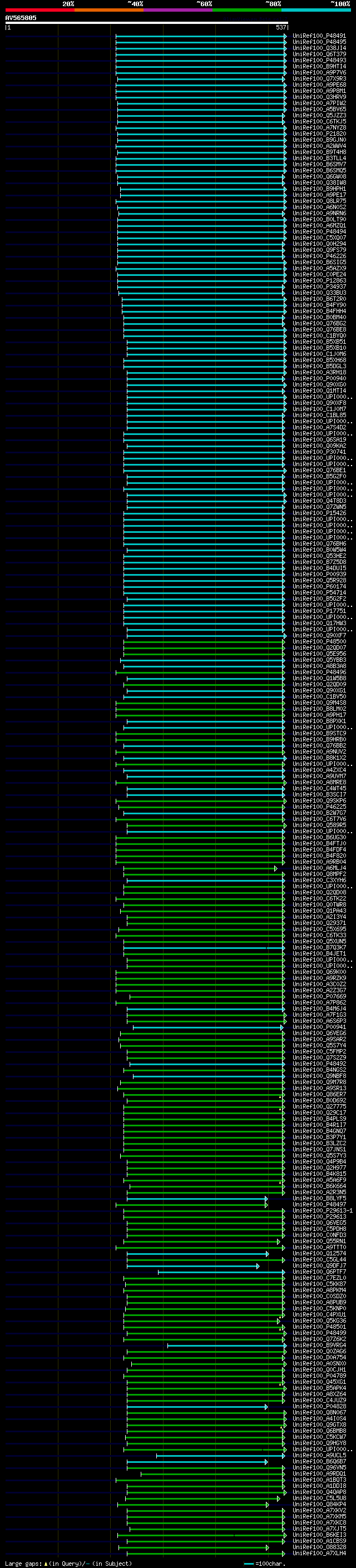Select the AV565805 query title

click(x=21, y=18)
